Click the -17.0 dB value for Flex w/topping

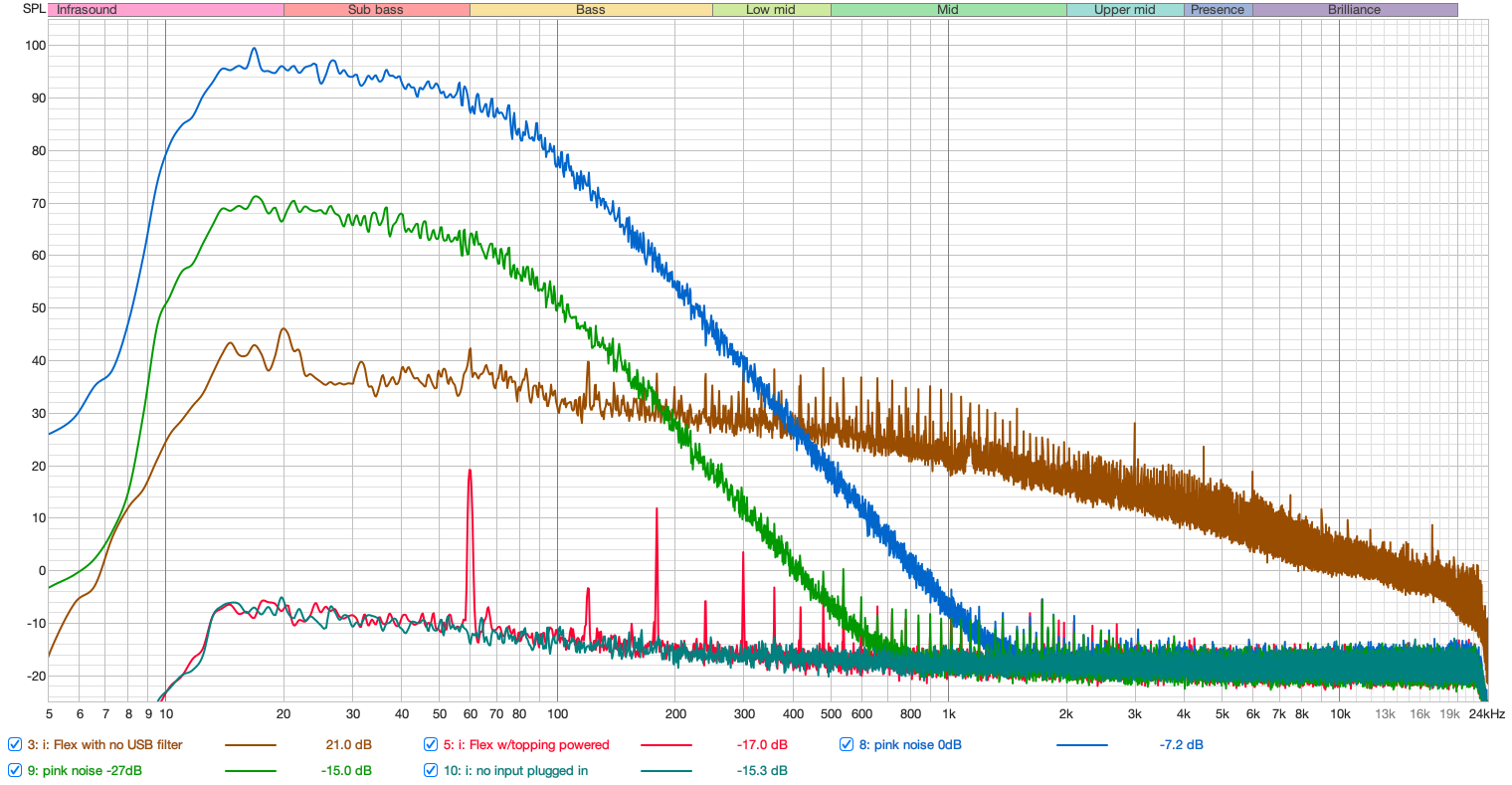(762, 744)
